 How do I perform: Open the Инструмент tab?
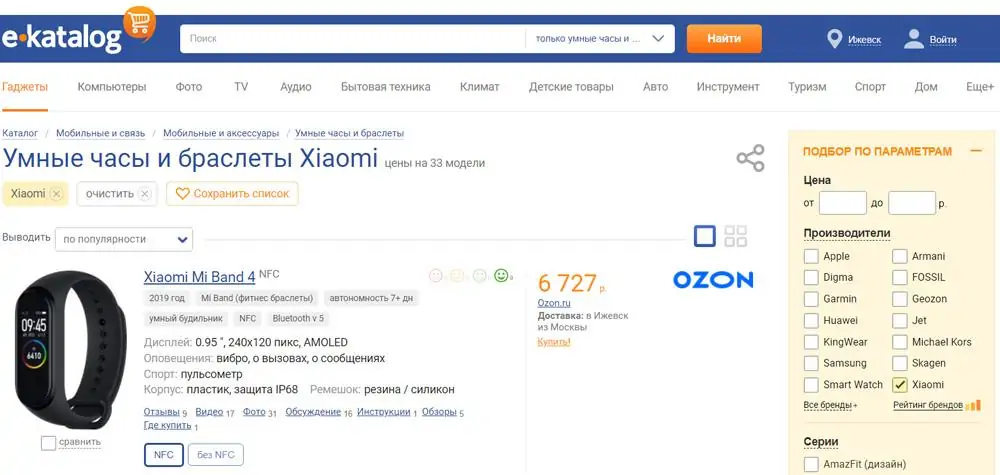(x=728, y=87)
